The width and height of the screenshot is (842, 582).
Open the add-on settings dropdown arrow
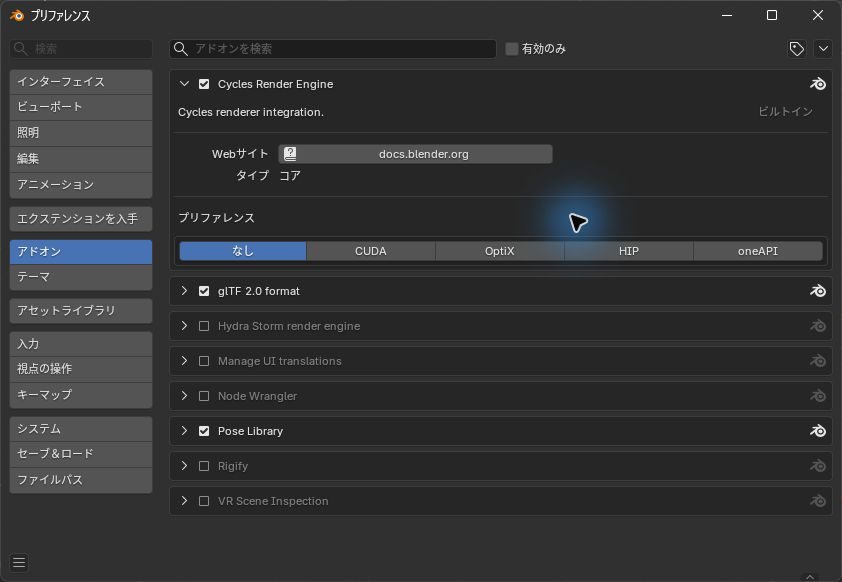pos(823,49)
